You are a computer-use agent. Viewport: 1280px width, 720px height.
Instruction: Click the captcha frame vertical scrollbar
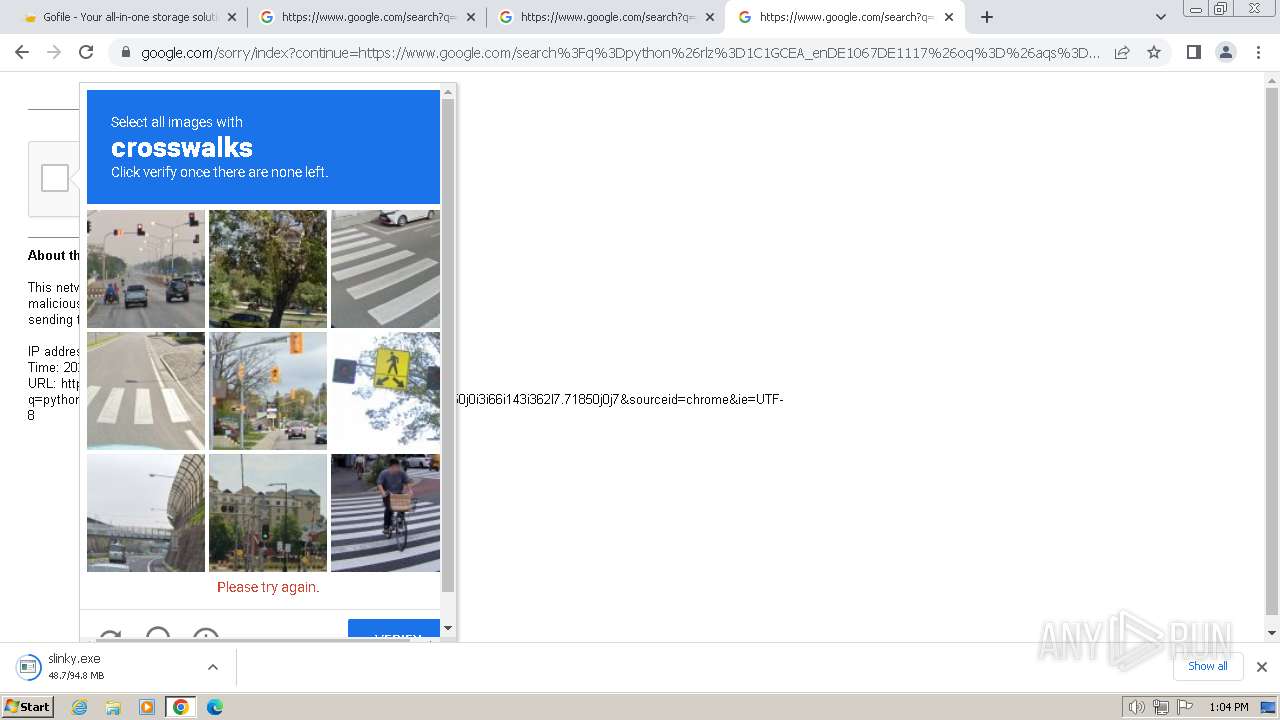448,345
